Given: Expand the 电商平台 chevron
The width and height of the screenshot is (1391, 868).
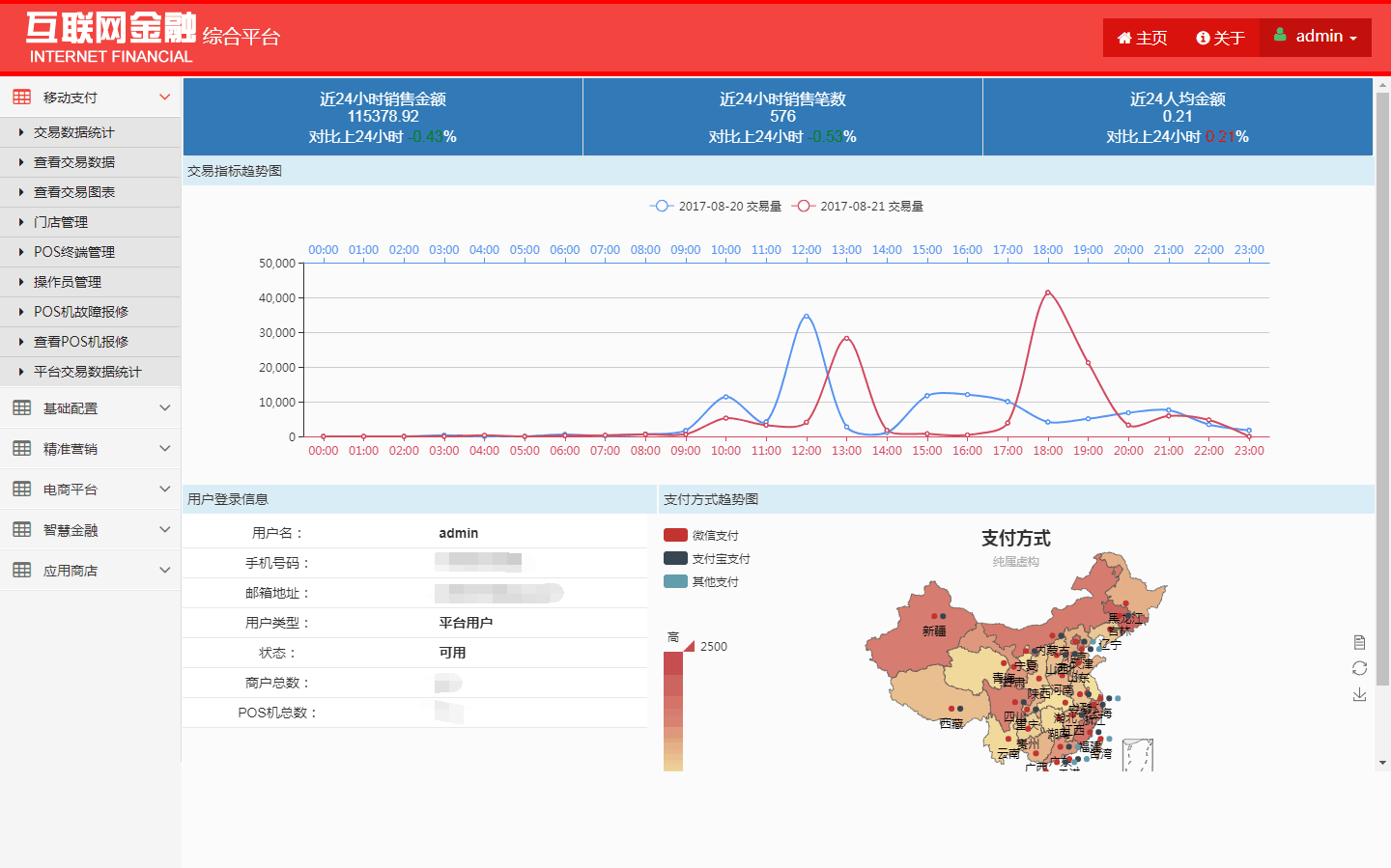Looking at the screenshot, I should point(164,490).
